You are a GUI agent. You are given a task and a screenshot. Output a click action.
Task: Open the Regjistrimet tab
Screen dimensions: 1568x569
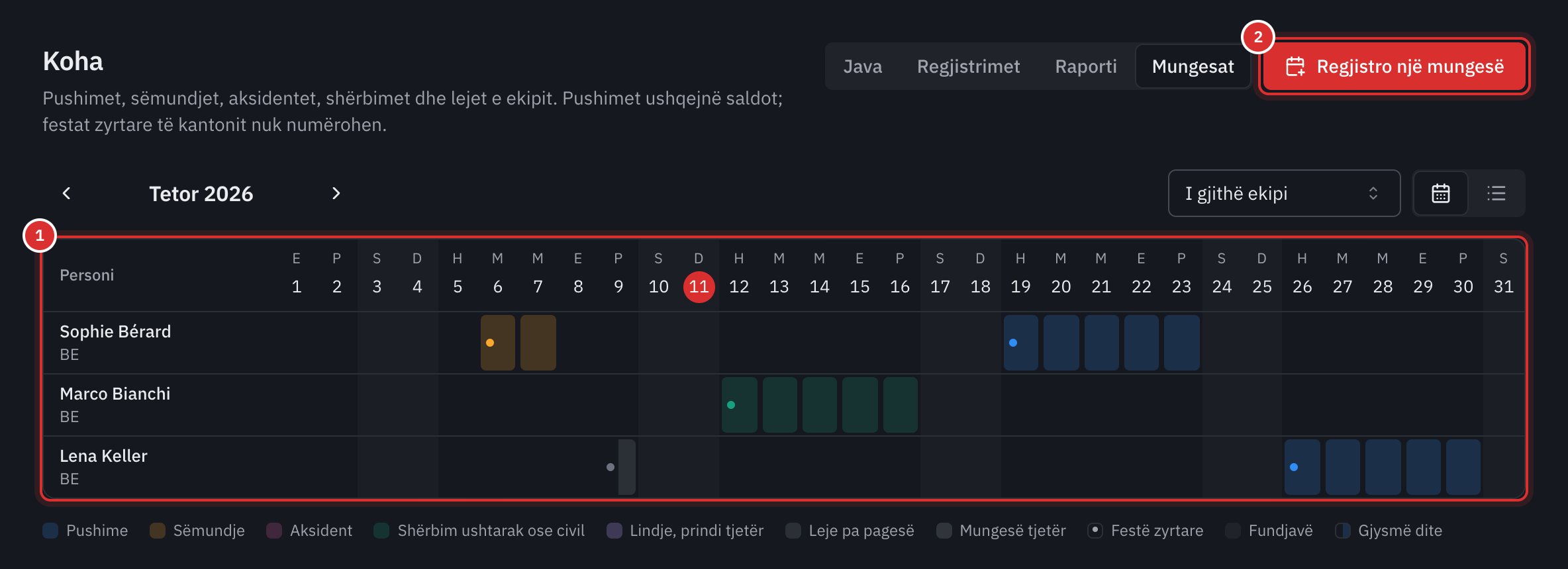point(968,66)
